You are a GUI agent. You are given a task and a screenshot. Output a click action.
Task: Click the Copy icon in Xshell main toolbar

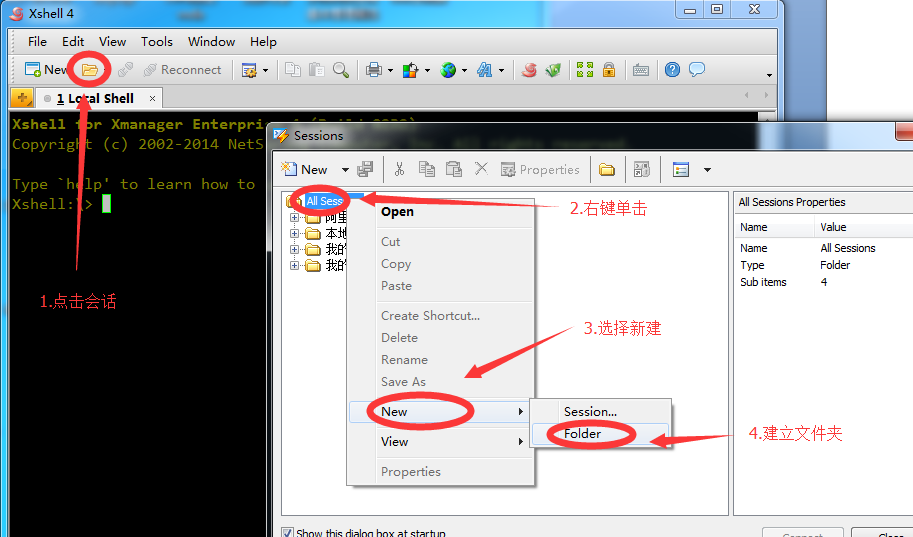[293, 70]
